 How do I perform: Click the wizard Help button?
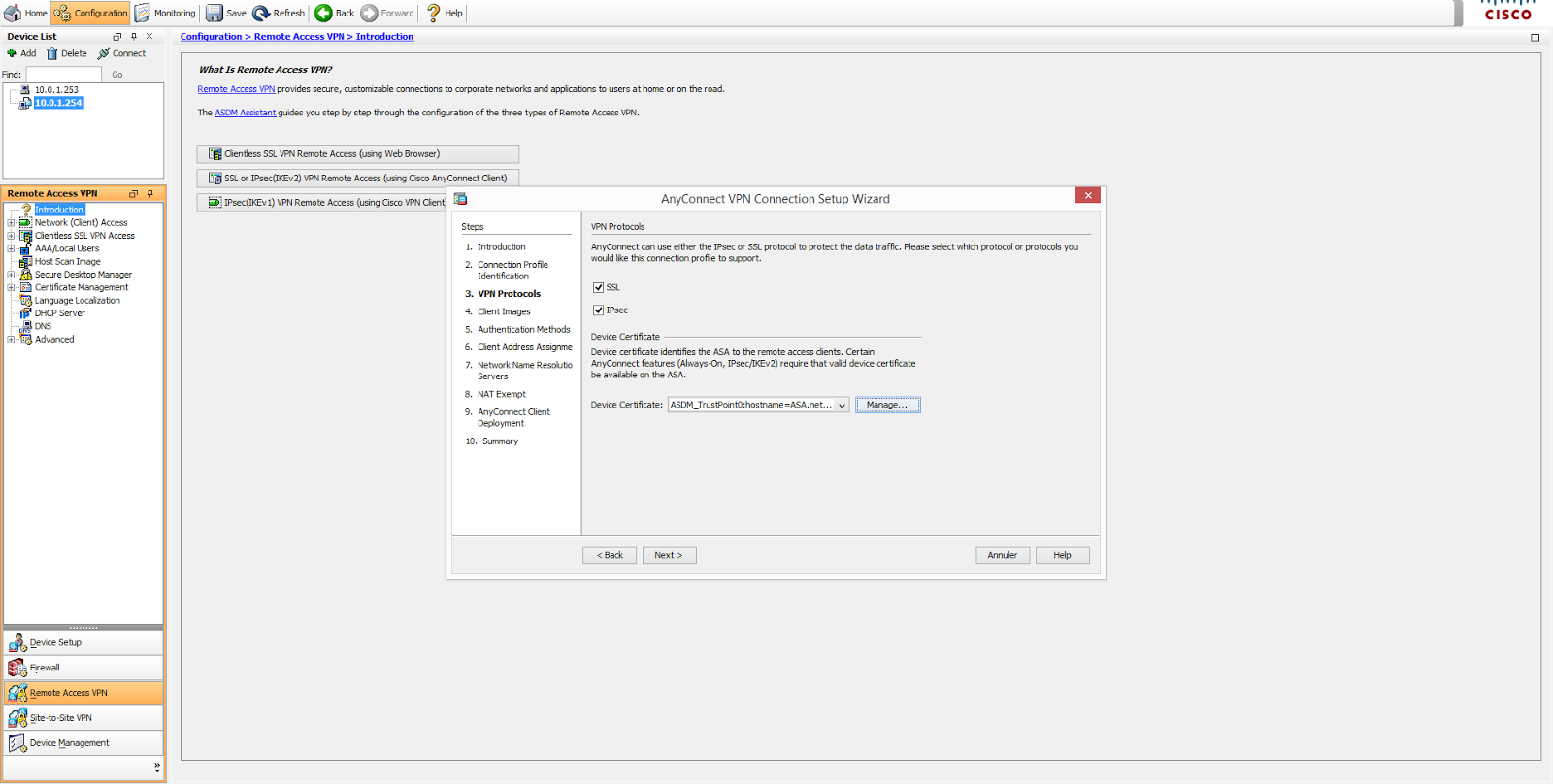click(1063, 556)
